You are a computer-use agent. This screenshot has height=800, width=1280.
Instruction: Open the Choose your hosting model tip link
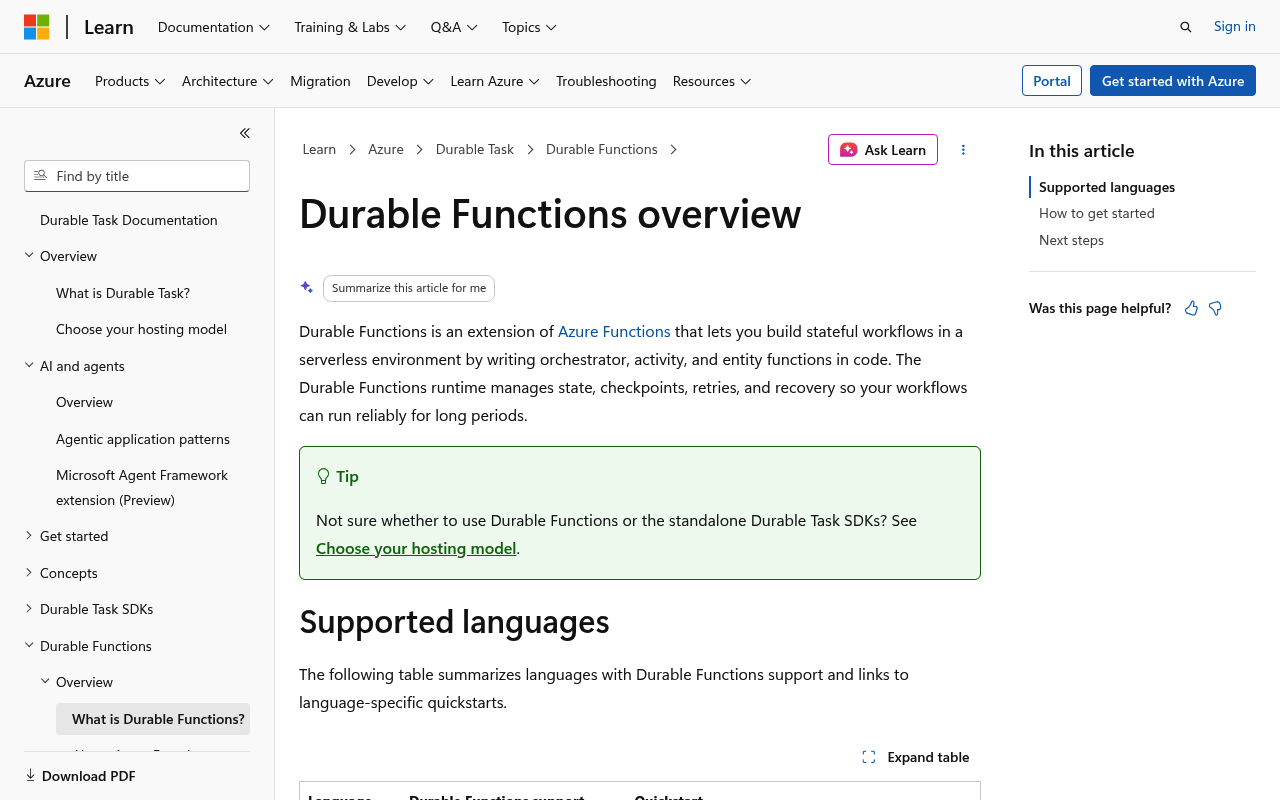(416, 548)
